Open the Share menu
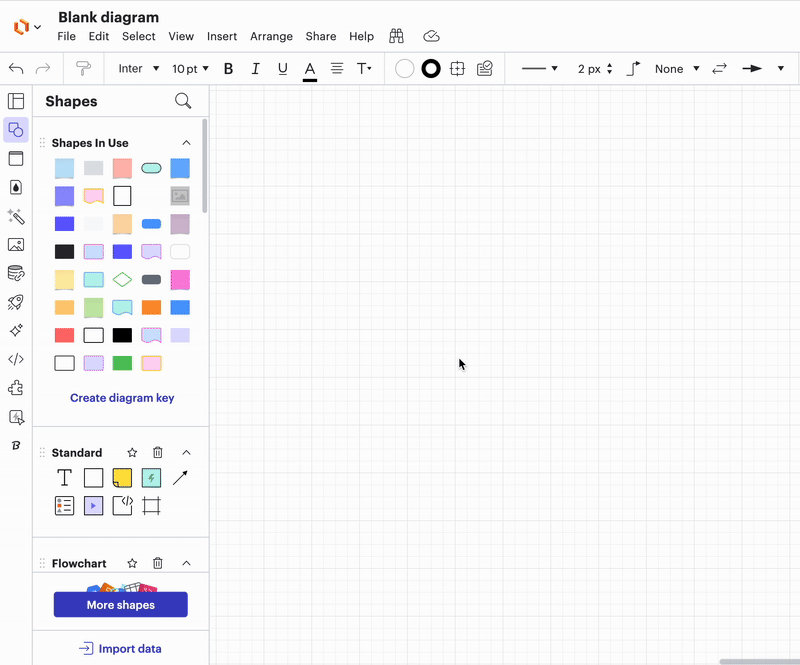 [321, 36]
